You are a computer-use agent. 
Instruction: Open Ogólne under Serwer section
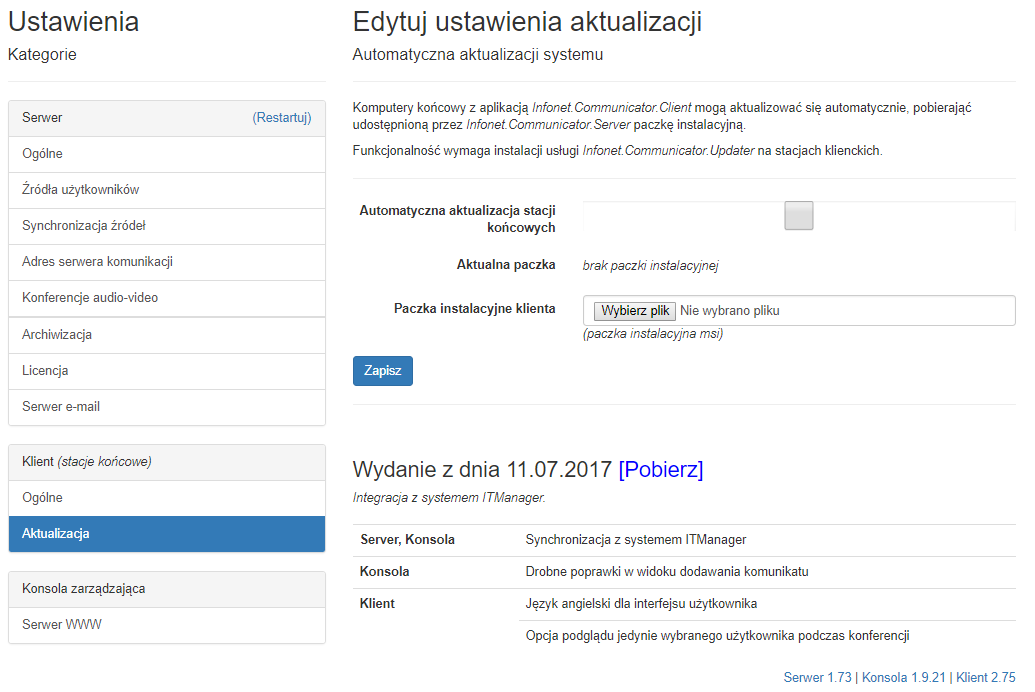tap(43, 154)
